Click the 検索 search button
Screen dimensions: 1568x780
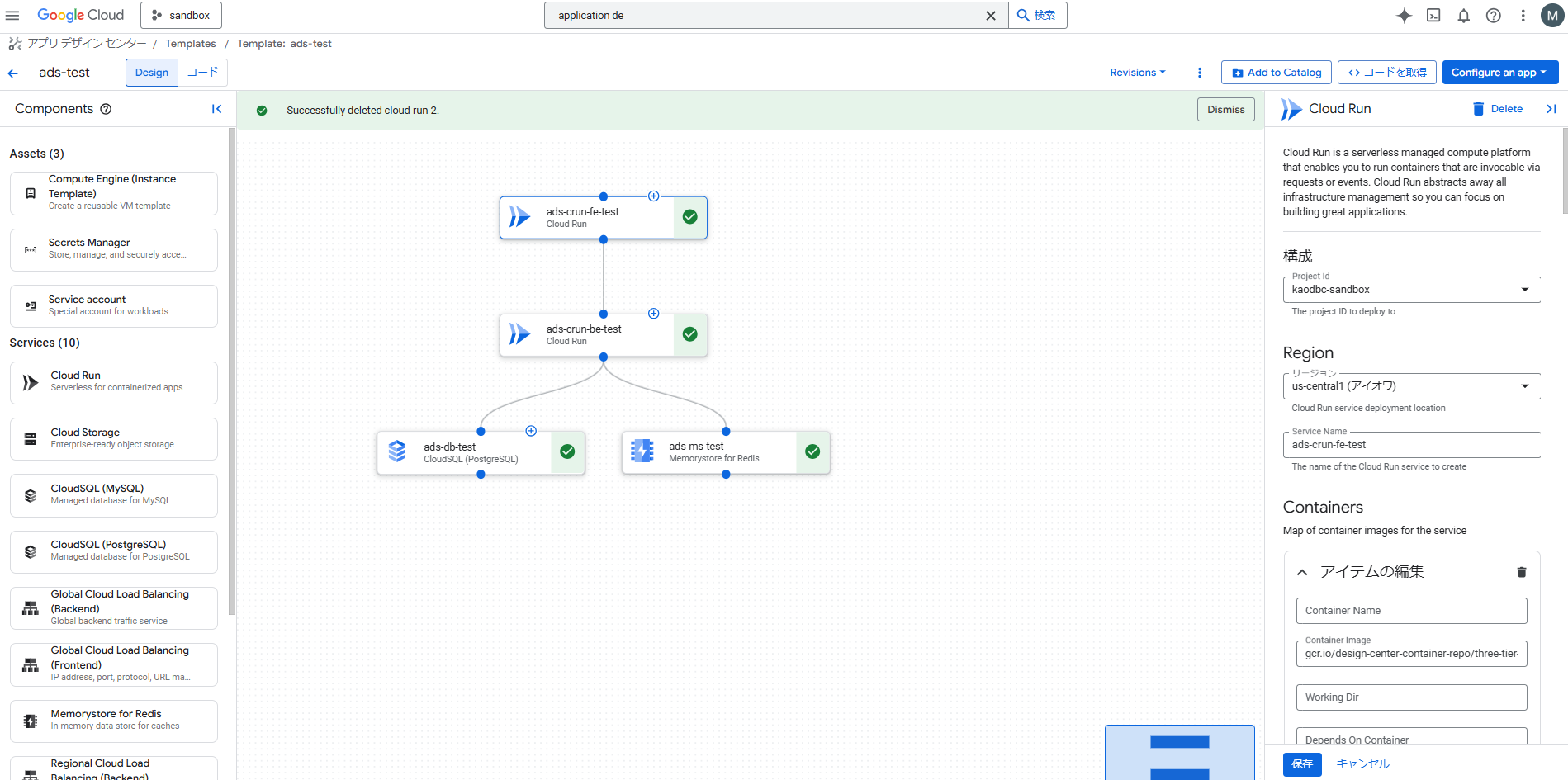(x=1037, y=16)
